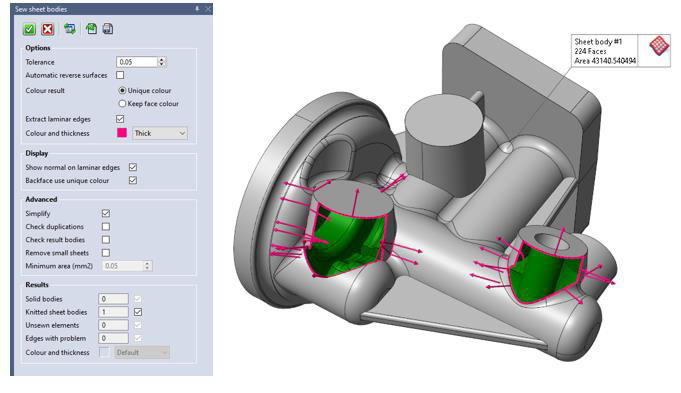The width and height of the screenshot is (681, 393).
Task: Click the load settings icon with green arrow
Action: click(x=91, y=29)
